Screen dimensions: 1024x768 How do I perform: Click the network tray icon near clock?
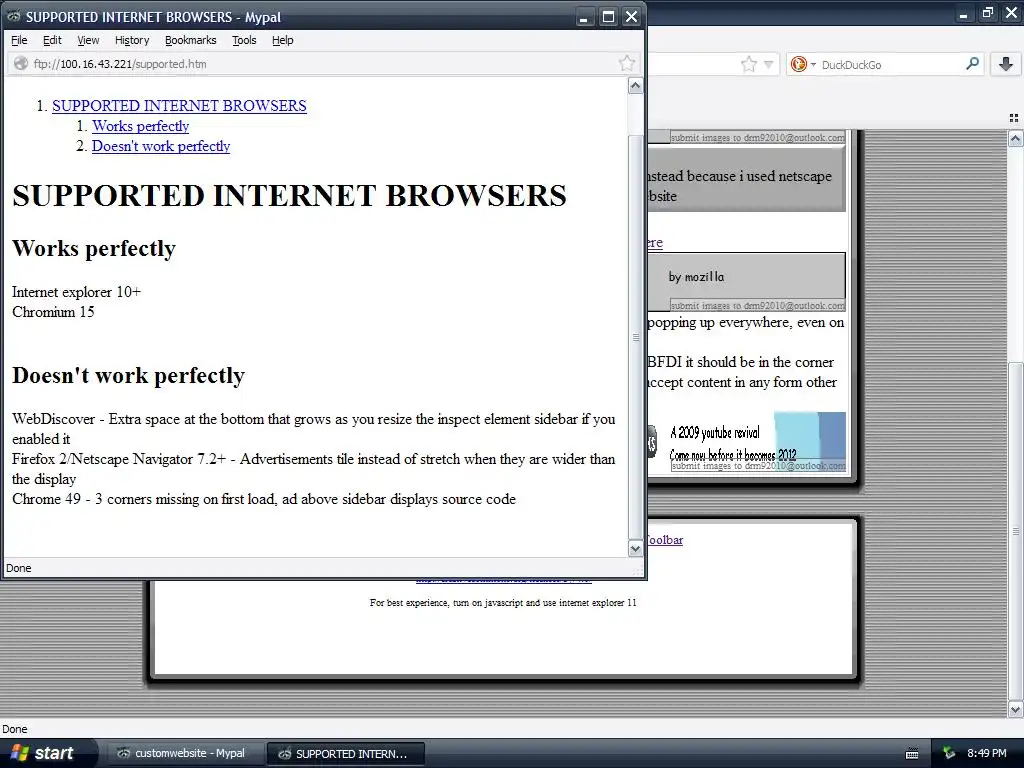[x=949, y=754]
